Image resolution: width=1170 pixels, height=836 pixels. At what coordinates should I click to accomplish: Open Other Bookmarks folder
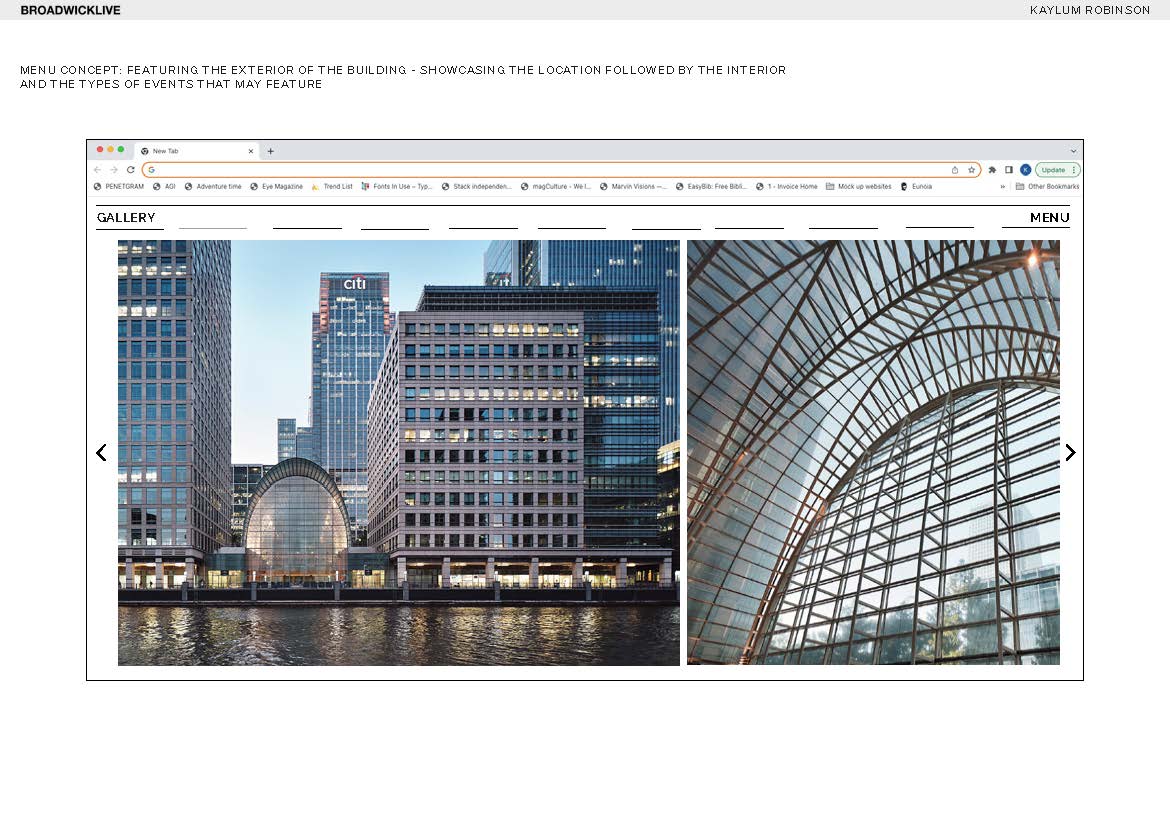pos(1047,187)
